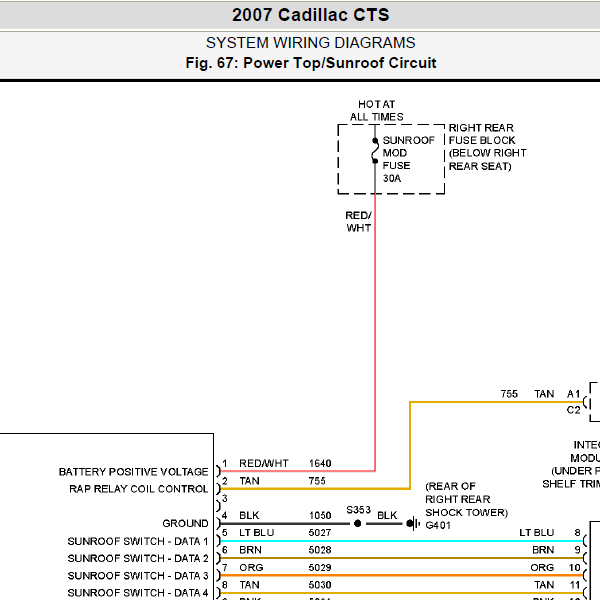Click the light blue 5027 wire line
600x600 pixels.
click(x=402, y=541)
